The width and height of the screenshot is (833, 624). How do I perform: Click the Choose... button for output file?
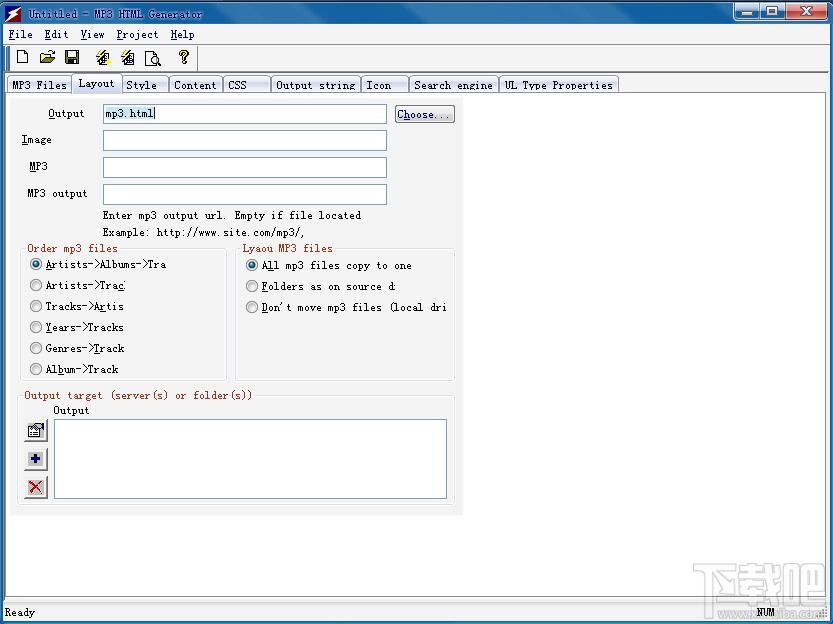424,113
